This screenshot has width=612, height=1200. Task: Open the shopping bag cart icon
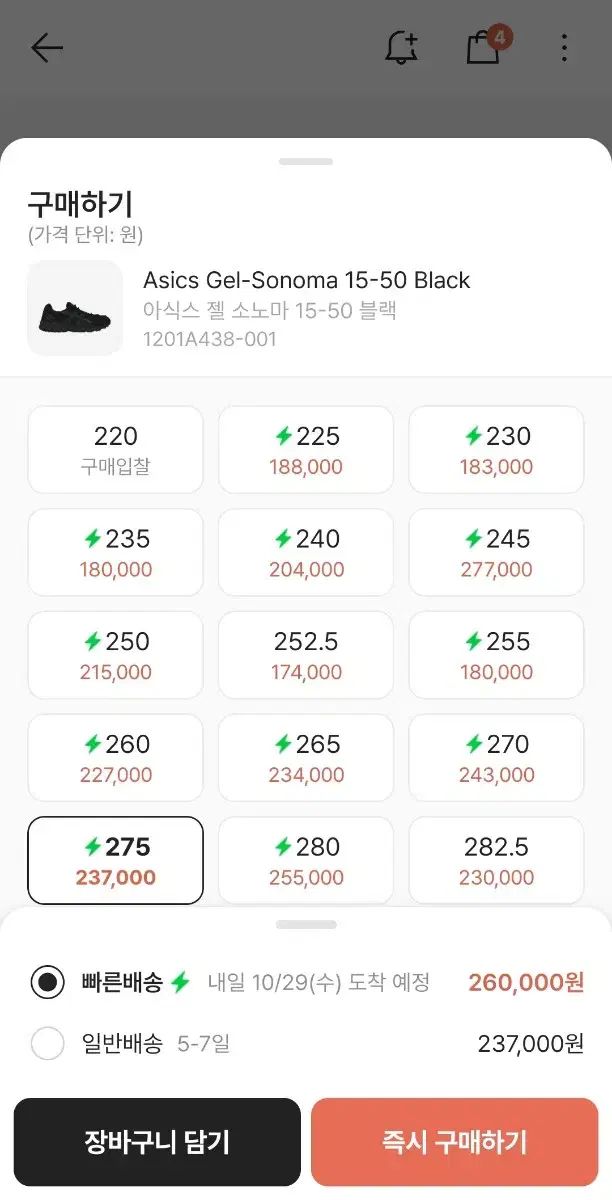484,47
